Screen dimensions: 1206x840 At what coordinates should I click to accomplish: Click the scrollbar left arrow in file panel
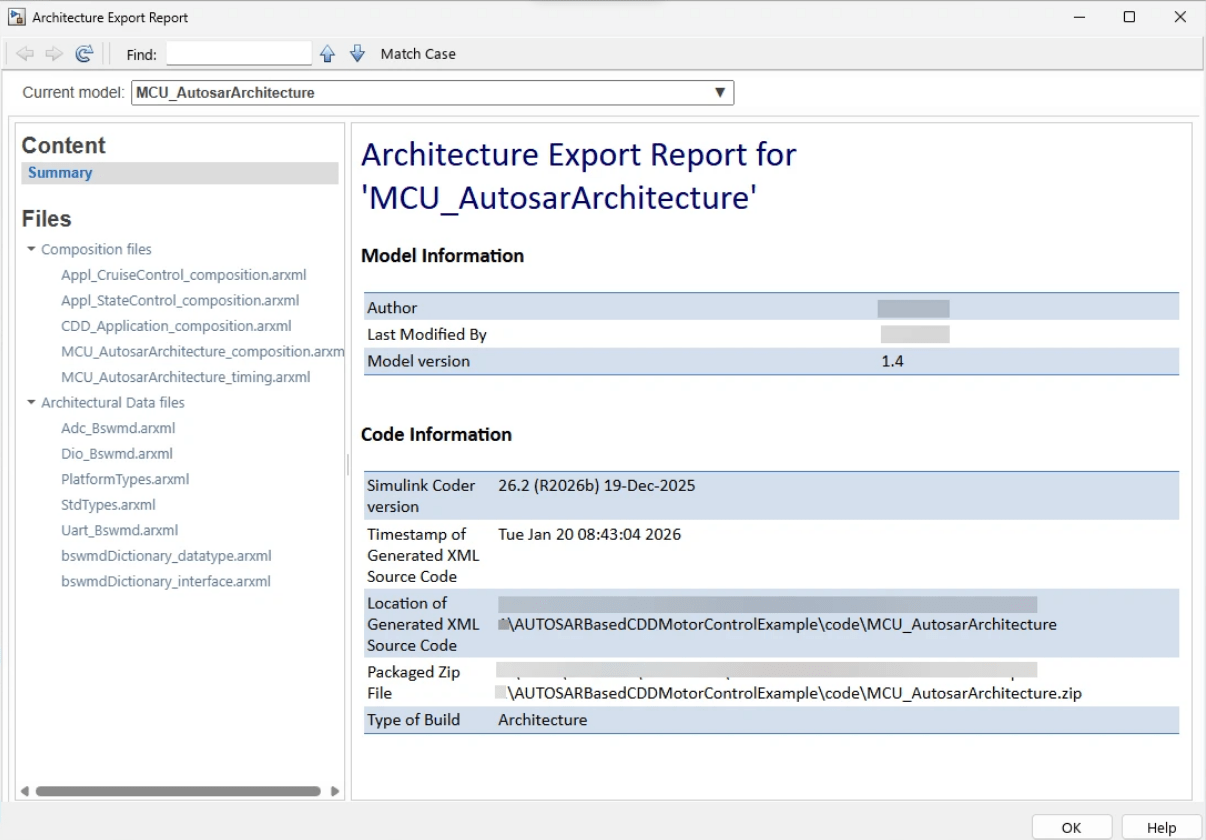[x=24, y=791]
